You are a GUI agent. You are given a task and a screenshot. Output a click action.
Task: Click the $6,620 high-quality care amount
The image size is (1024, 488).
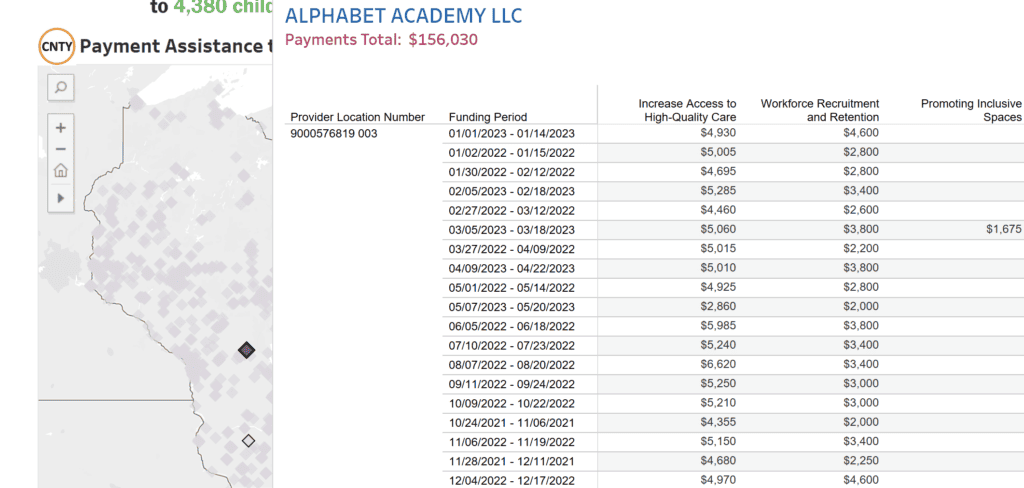click(x=718, y=365)
